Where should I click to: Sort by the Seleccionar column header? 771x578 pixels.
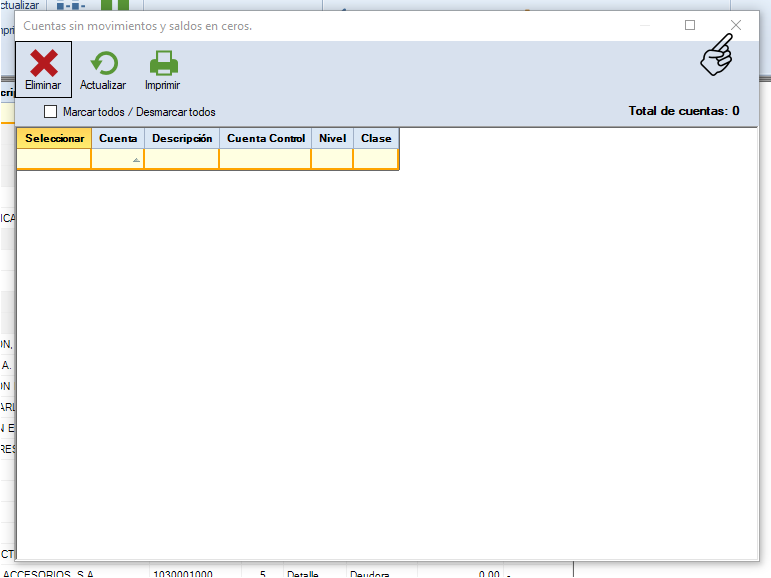[x=54, y=138]
